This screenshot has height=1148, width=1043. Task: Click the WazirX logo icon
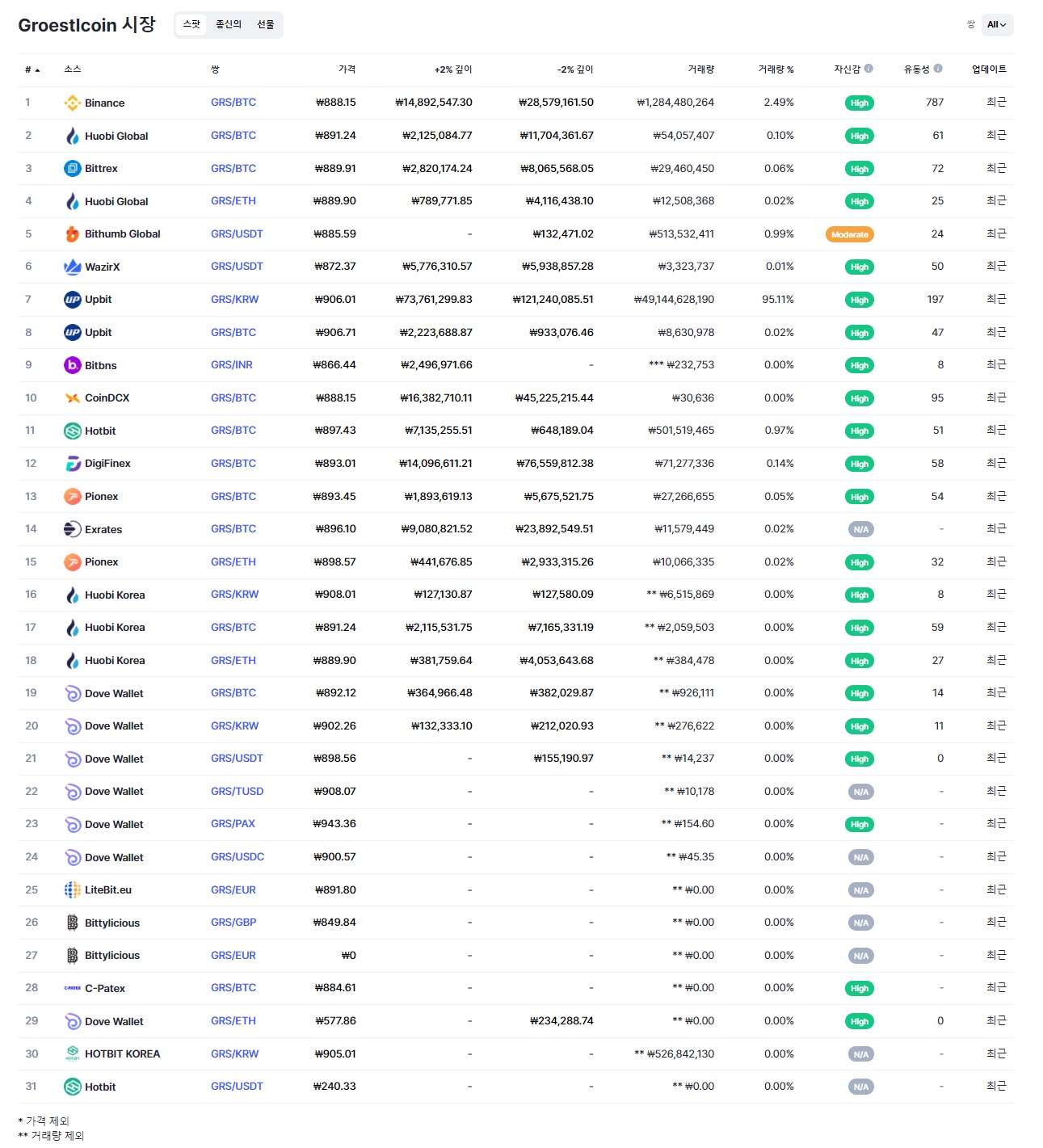(72, 267)
